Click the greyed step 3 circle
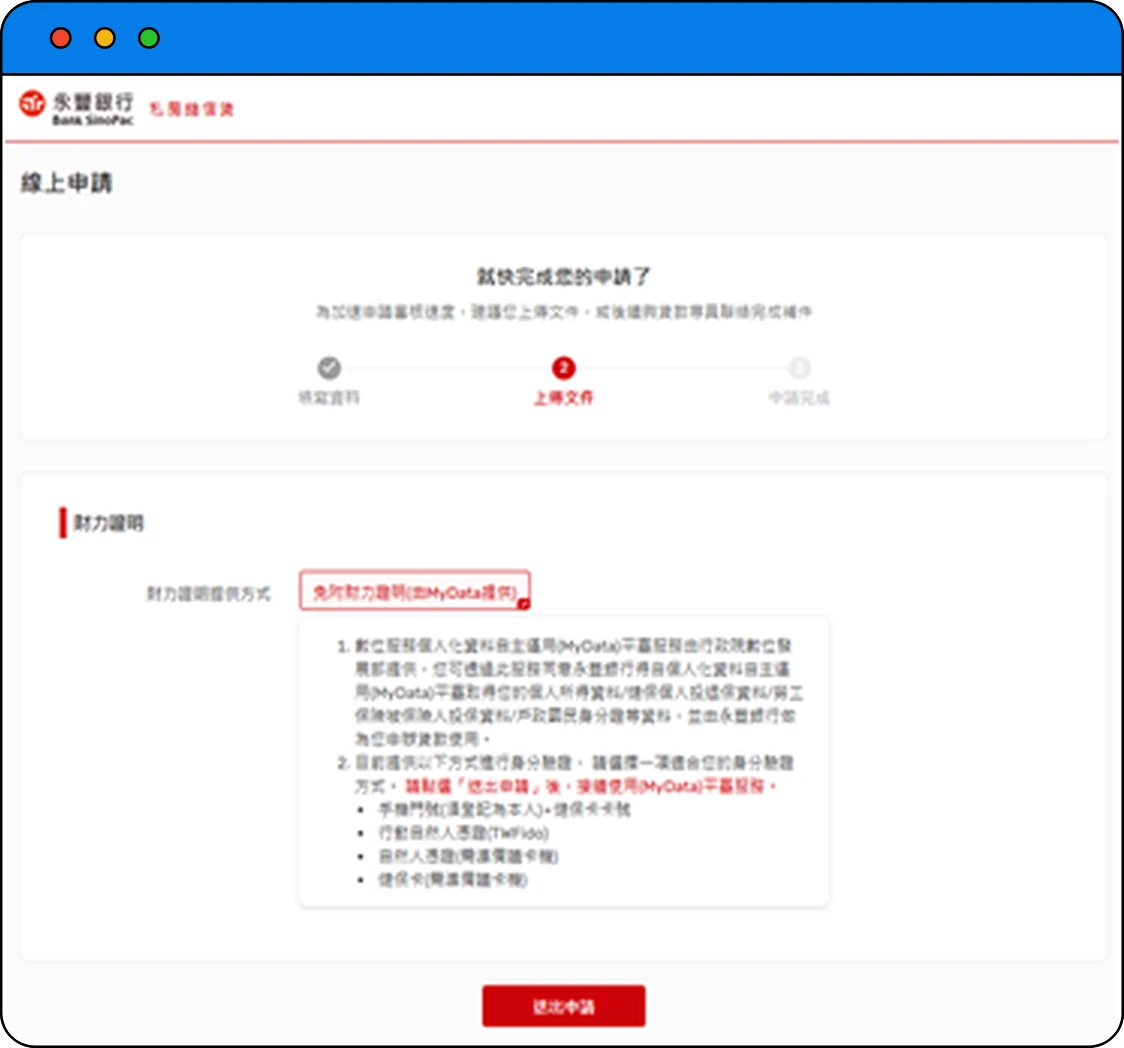This screenshot has width=1124, height=1048. pyautogui.click(x=799, y=368)
